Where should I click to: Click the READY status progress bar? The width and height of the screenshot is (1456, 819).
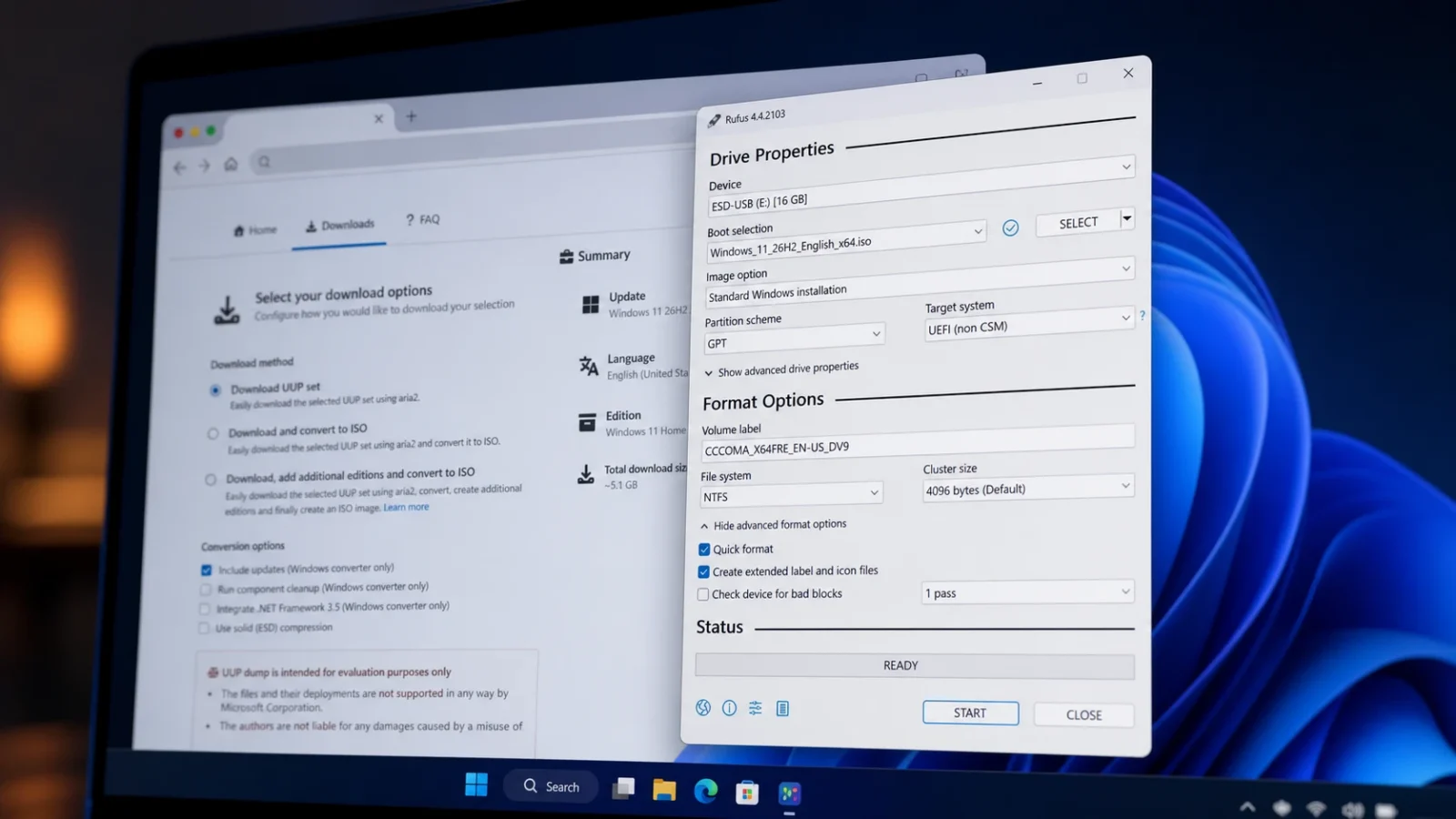[915, 666]
